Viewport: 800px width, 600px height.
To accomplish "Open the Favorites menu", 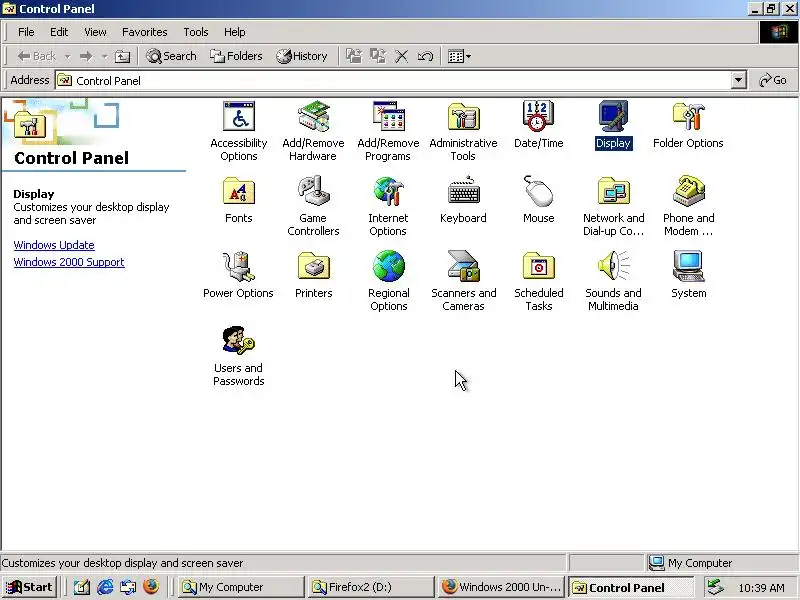I will pyautogui.click(x=144, y=32).
